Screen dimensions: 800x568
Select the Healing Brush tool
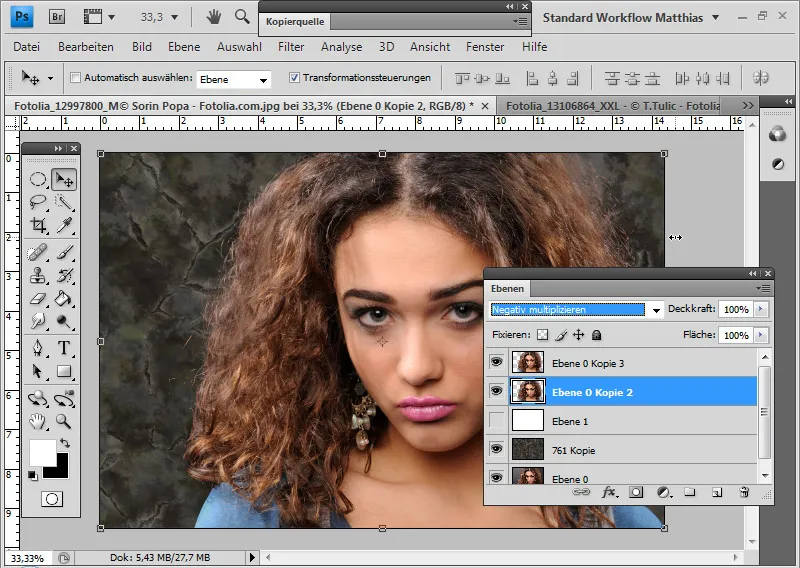tap(38, 252)
